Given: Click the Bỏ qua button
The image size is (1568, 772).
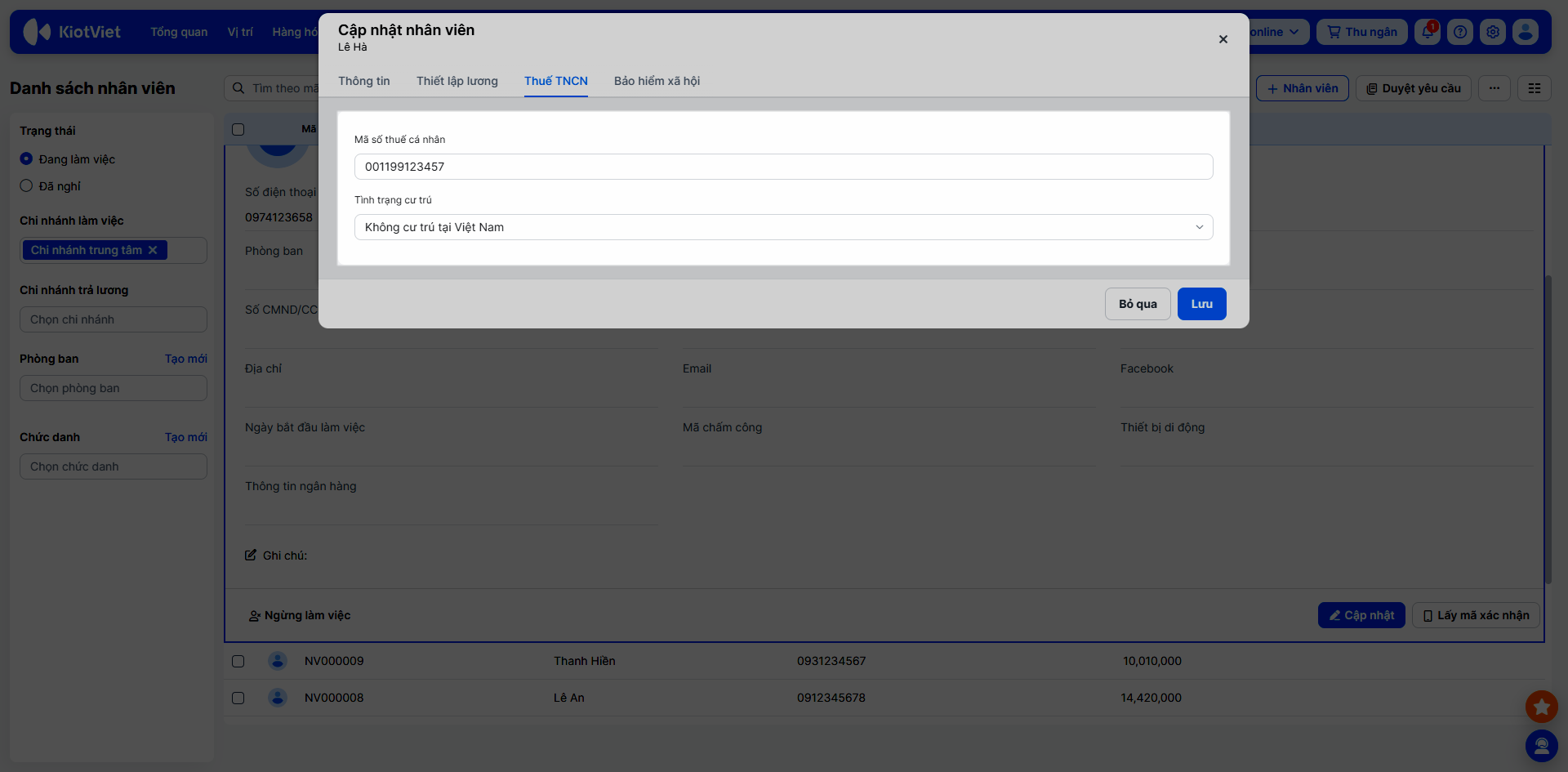Looking at the screenshot, I should click(1138, 304).
